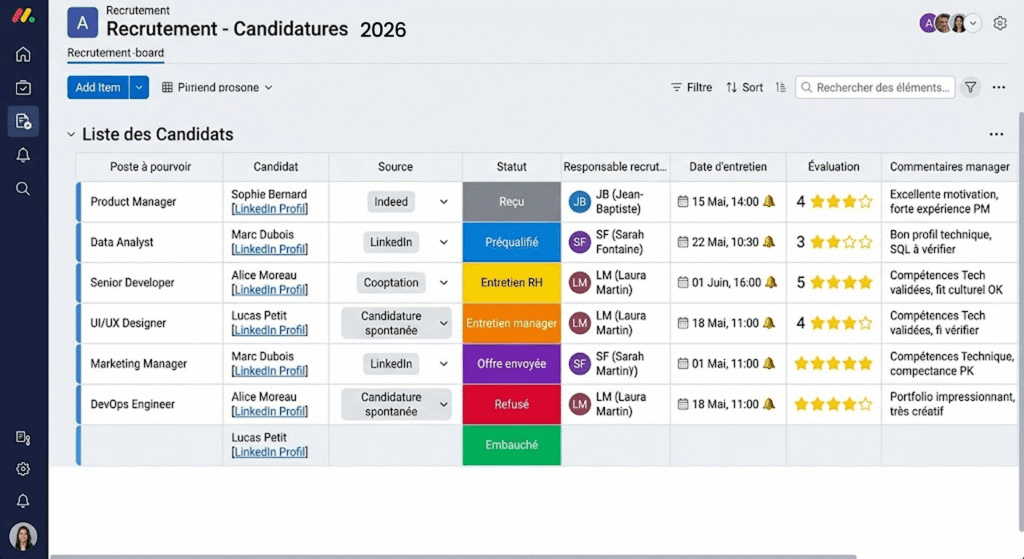Click the JB recruiter avatar in Product Manager row
Screen dimensions: 1024x559
click(x=579, y=202)
